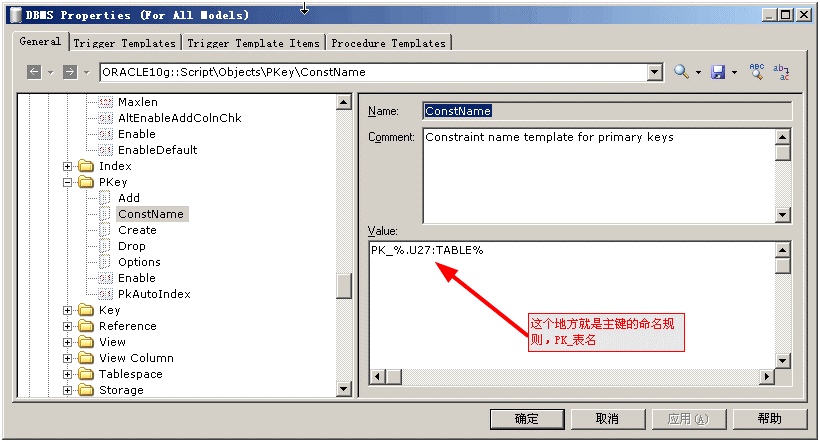820x442 pixels.
Task: Expand the Reference folder node
Action: pyautogui.click(x=67, y=326)
